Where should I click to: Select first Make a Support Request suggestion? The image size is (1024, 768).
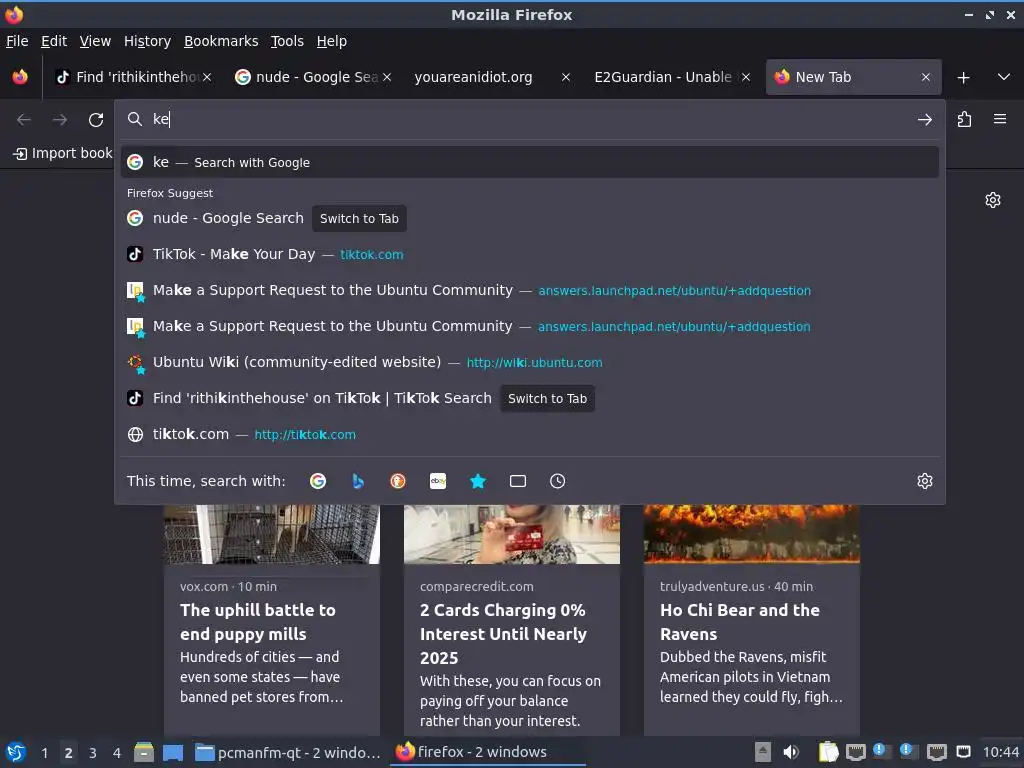(530, 290)
